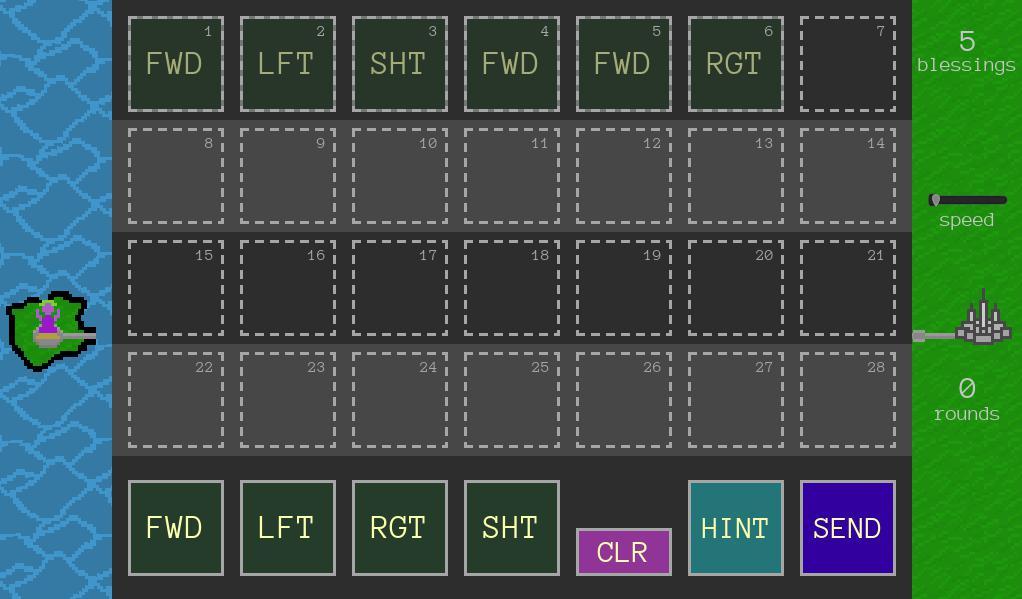The height and width of the screenshot is (599, 1022).
Task: Click empty program slot 8
Action: [175, 176]
